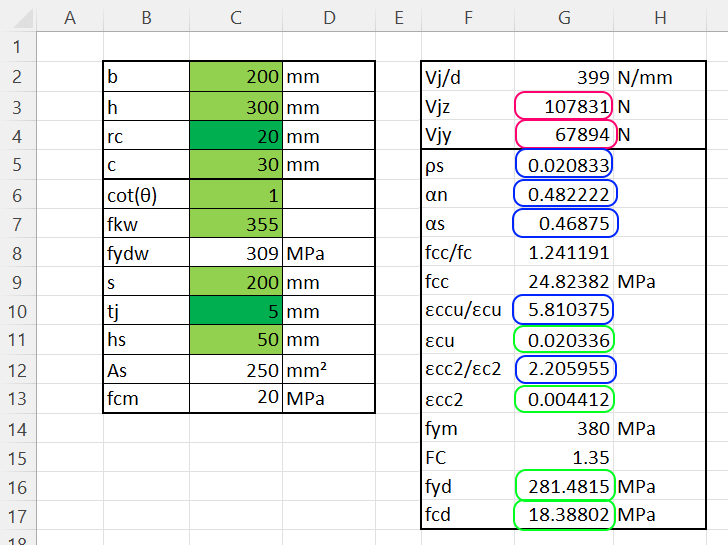Click the fcd value 18.38802
The image size is (728, 545).
point(564,514)
